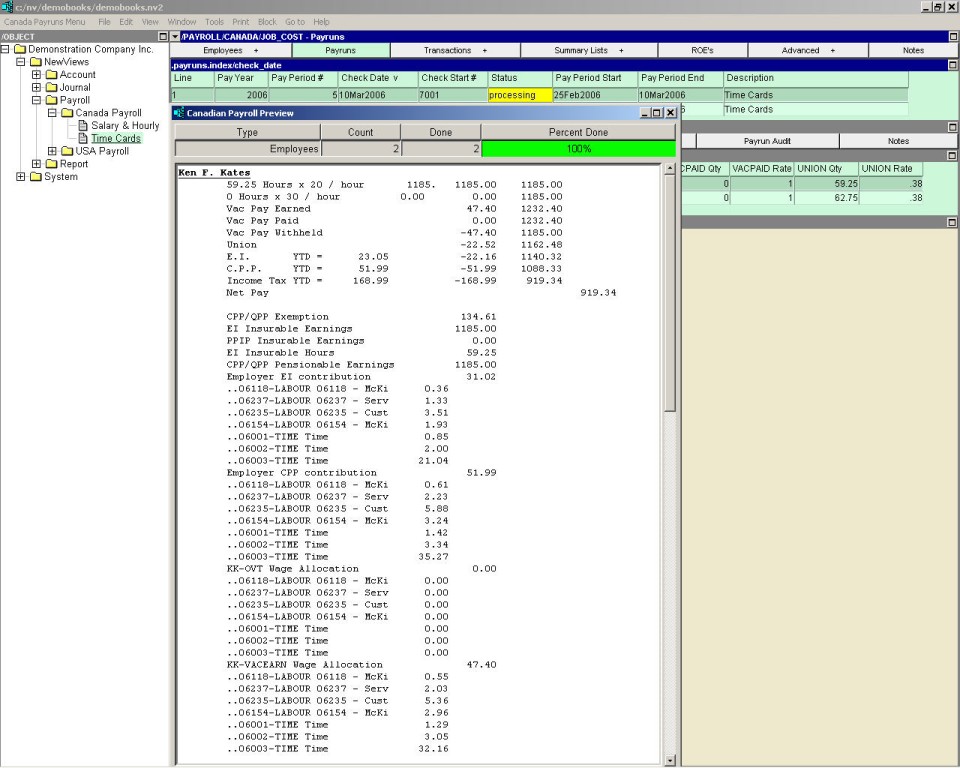960x768 pixels.
Task: Click the Salary & Hourly document icon
Action: click(x=81, y=126)
